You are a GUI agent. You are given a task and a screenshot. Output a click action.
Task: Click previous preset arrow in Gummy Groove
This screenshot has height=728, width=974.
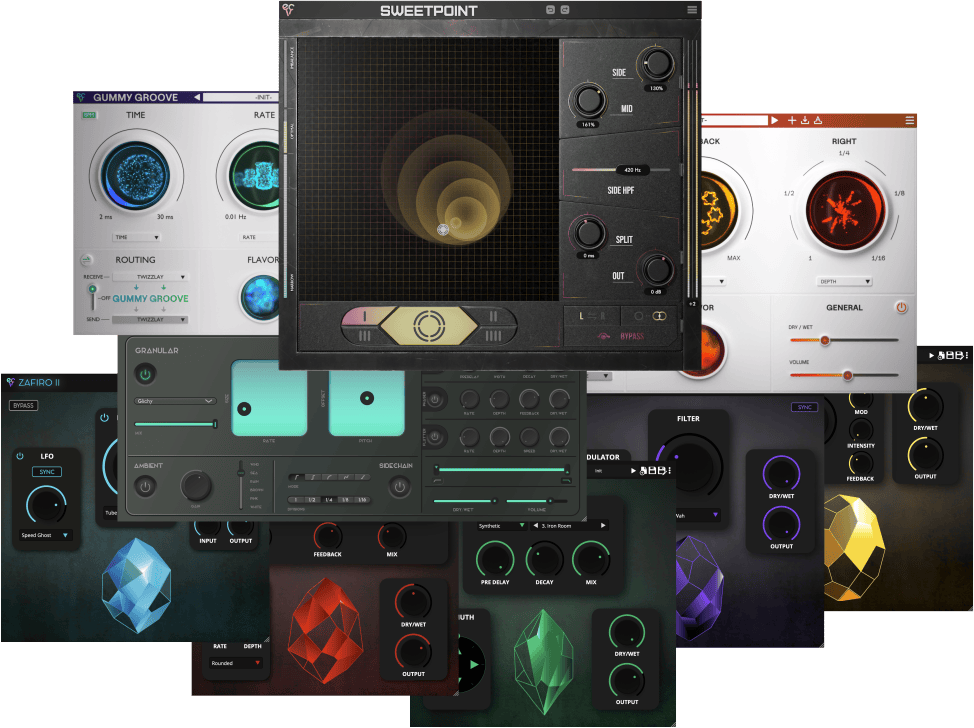[x=196, y=97]
